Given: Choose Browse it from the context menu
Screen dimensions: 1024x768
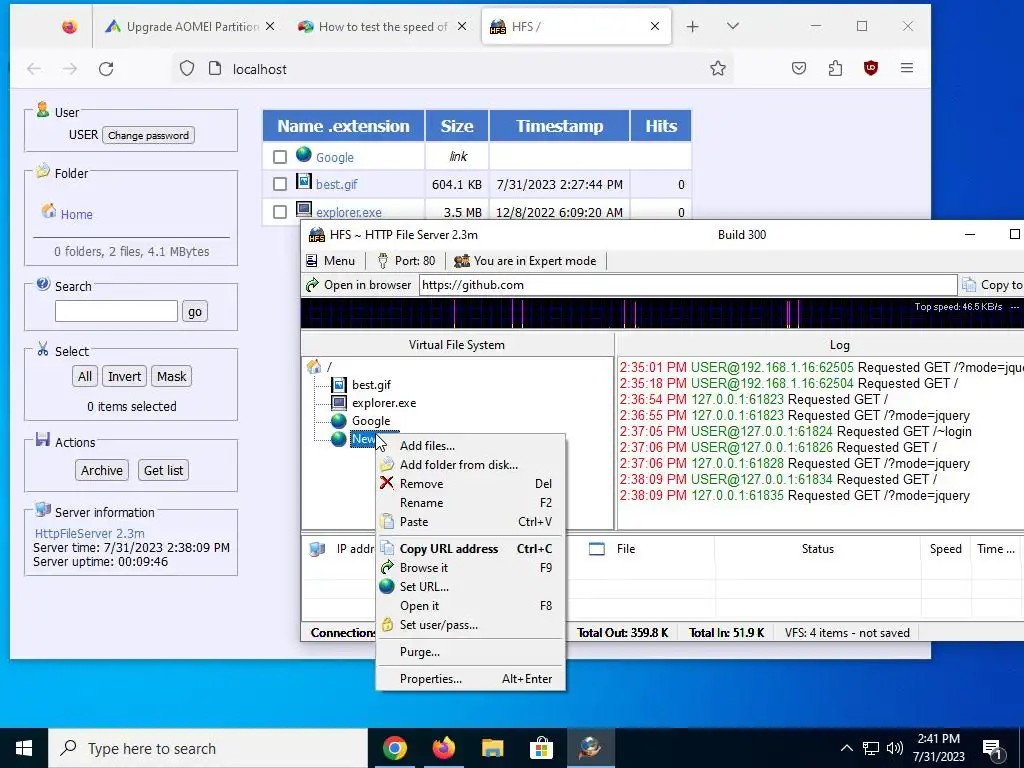Looking at the screenshot, I should click(470, 568).
